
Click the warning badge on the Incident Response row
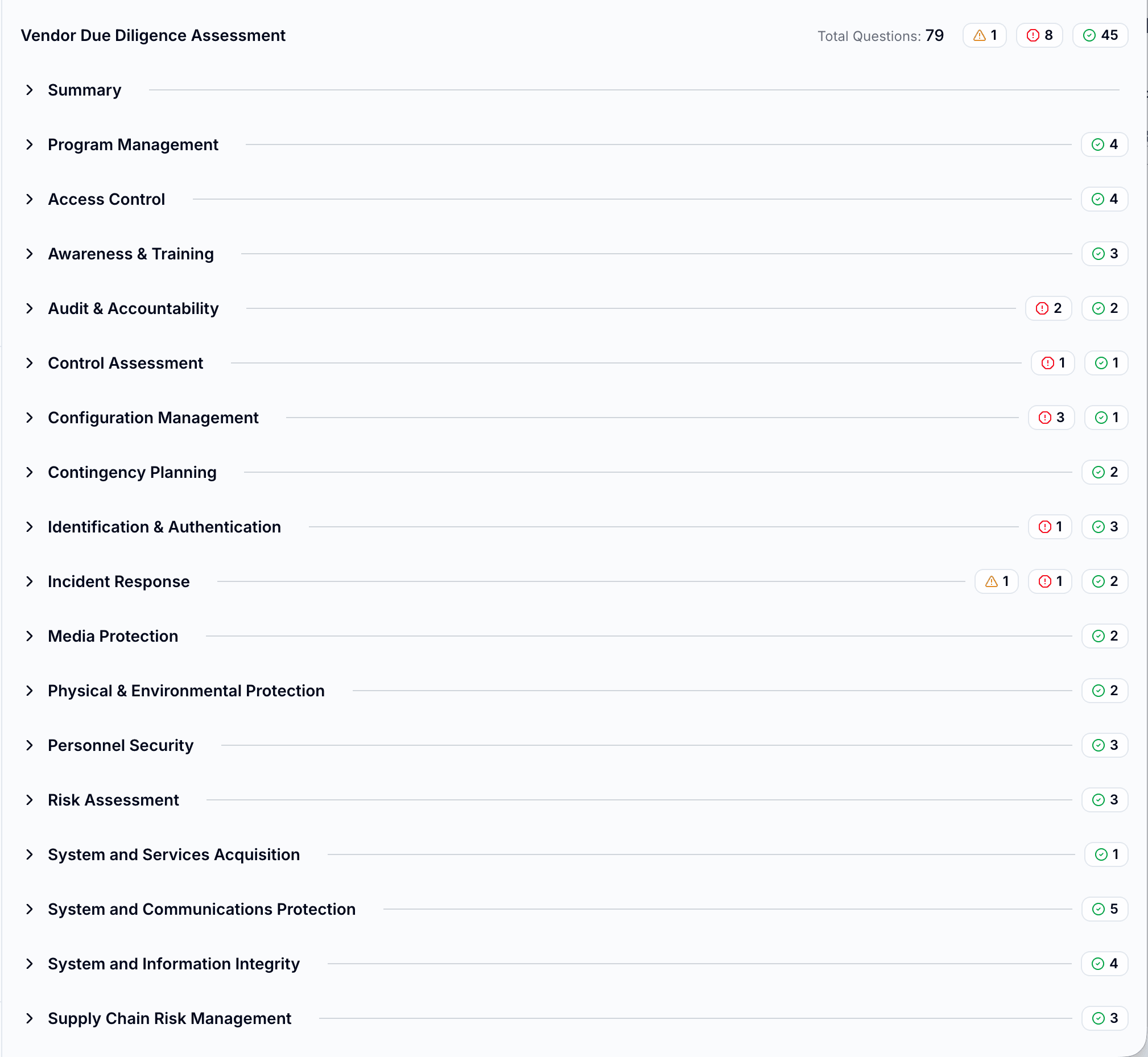pos(996,582)
